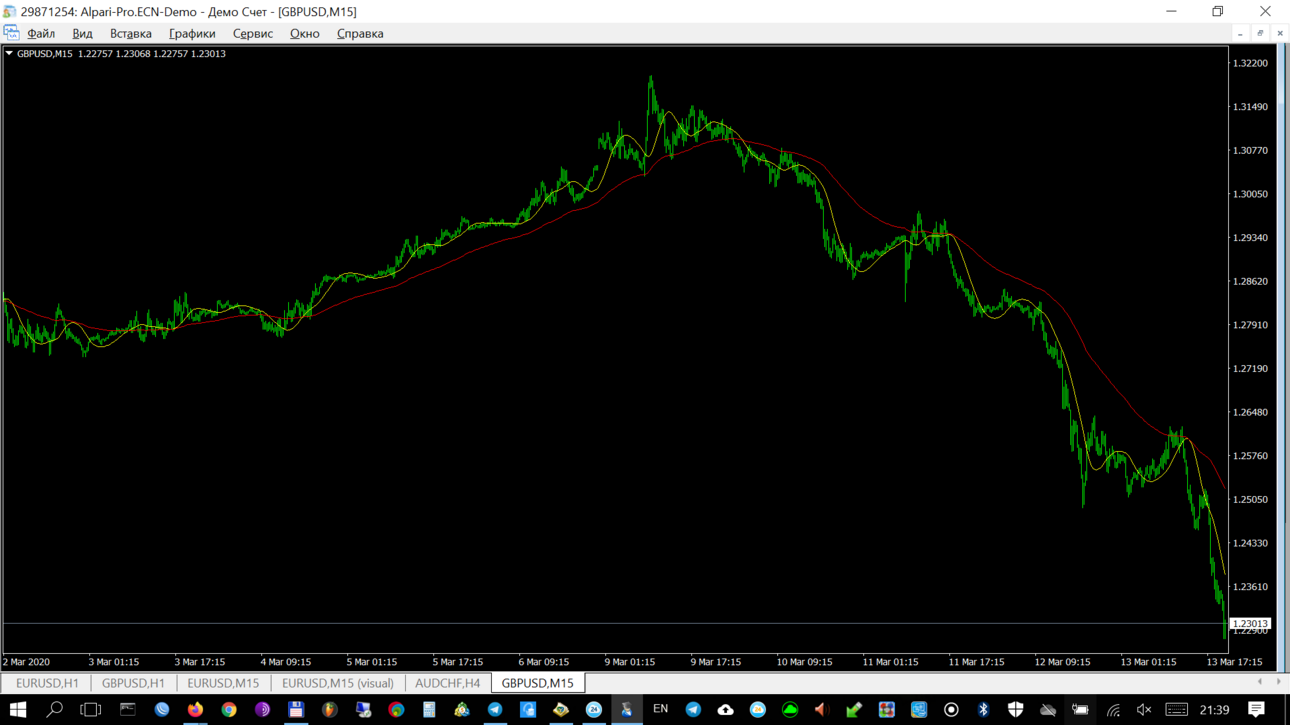Open the command prompt taskbar icon
The width and height of the screenshot is (1290, 725).
pos(127,710)
